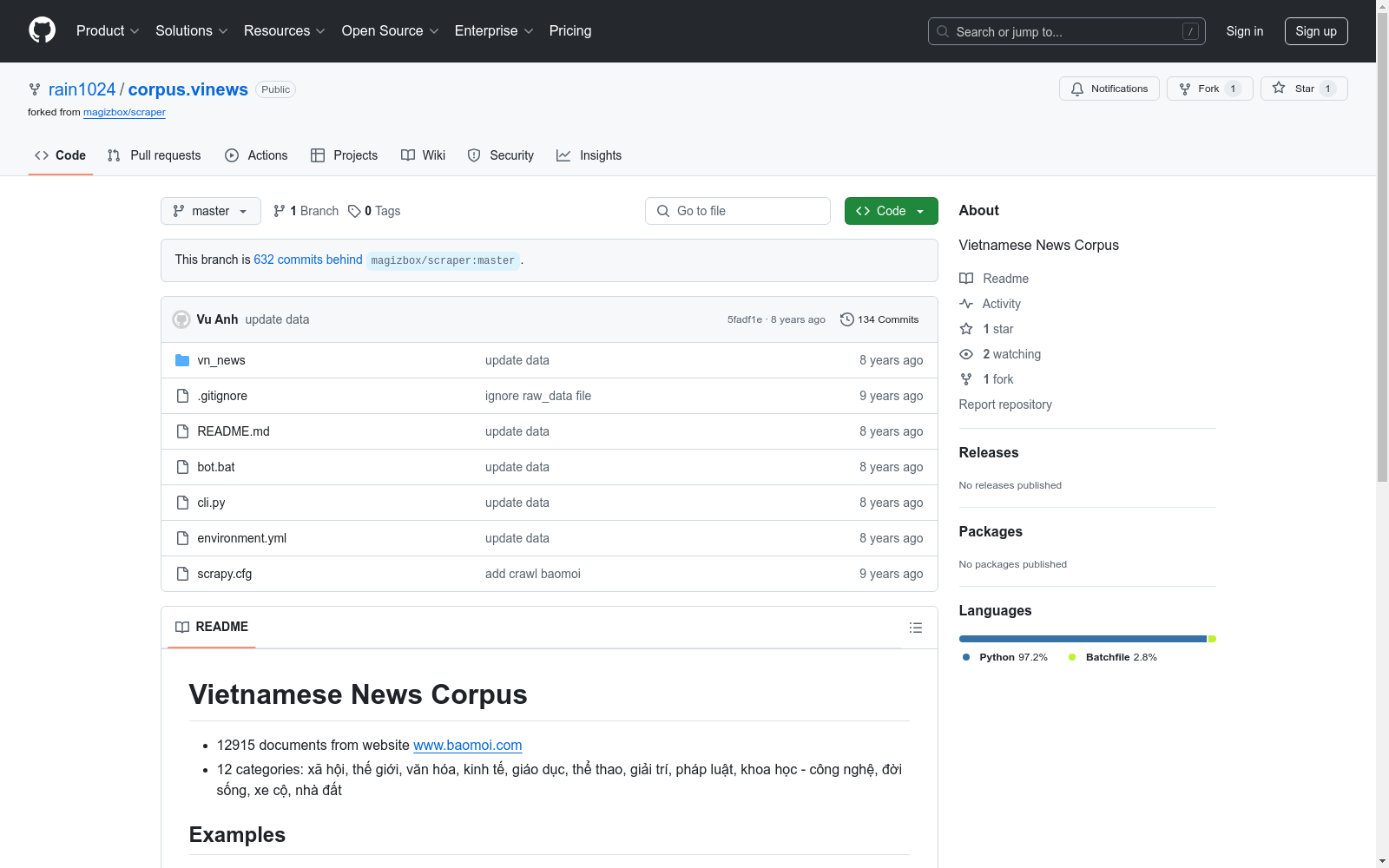Click the bot.bat file icon

pos(182,467)
